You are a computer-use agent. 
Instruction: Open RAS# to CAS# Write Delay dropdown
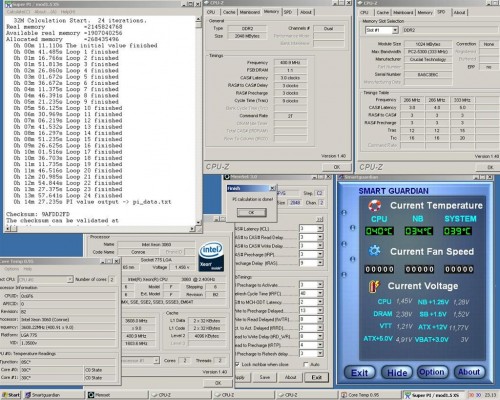coord(320,246)
